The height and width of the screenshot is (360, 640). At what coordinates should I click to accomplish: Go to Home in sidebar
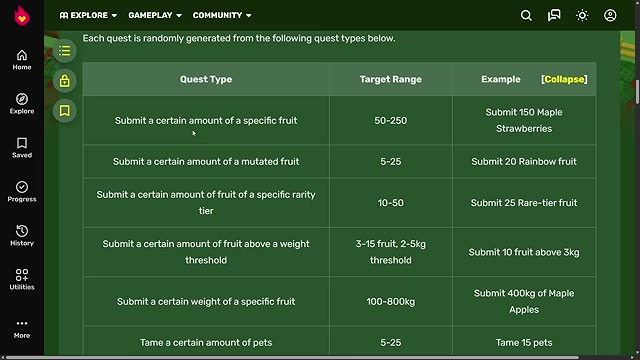pyautogui.click(x=22, y=60)
